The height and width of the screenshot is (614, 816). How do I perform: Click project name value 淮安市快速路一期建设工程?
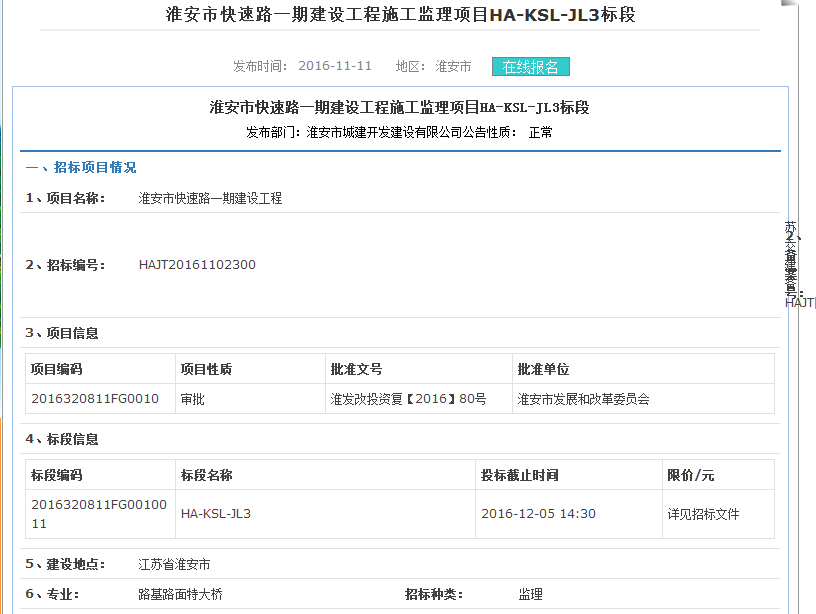click(x=210, y=198)
